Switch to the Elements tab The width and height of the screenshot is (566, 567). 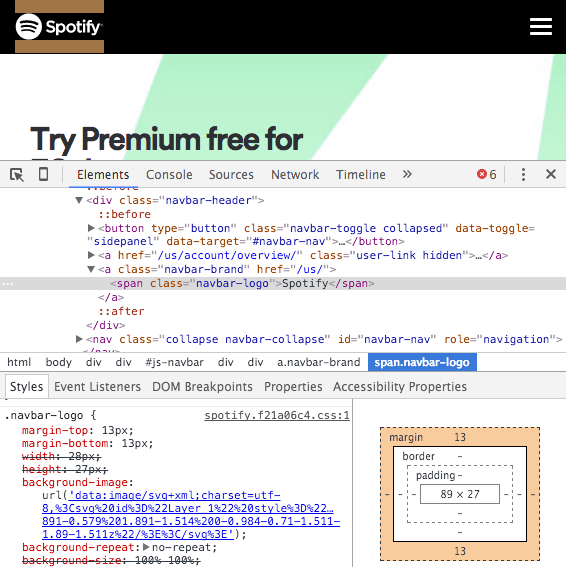pos(103,175)
